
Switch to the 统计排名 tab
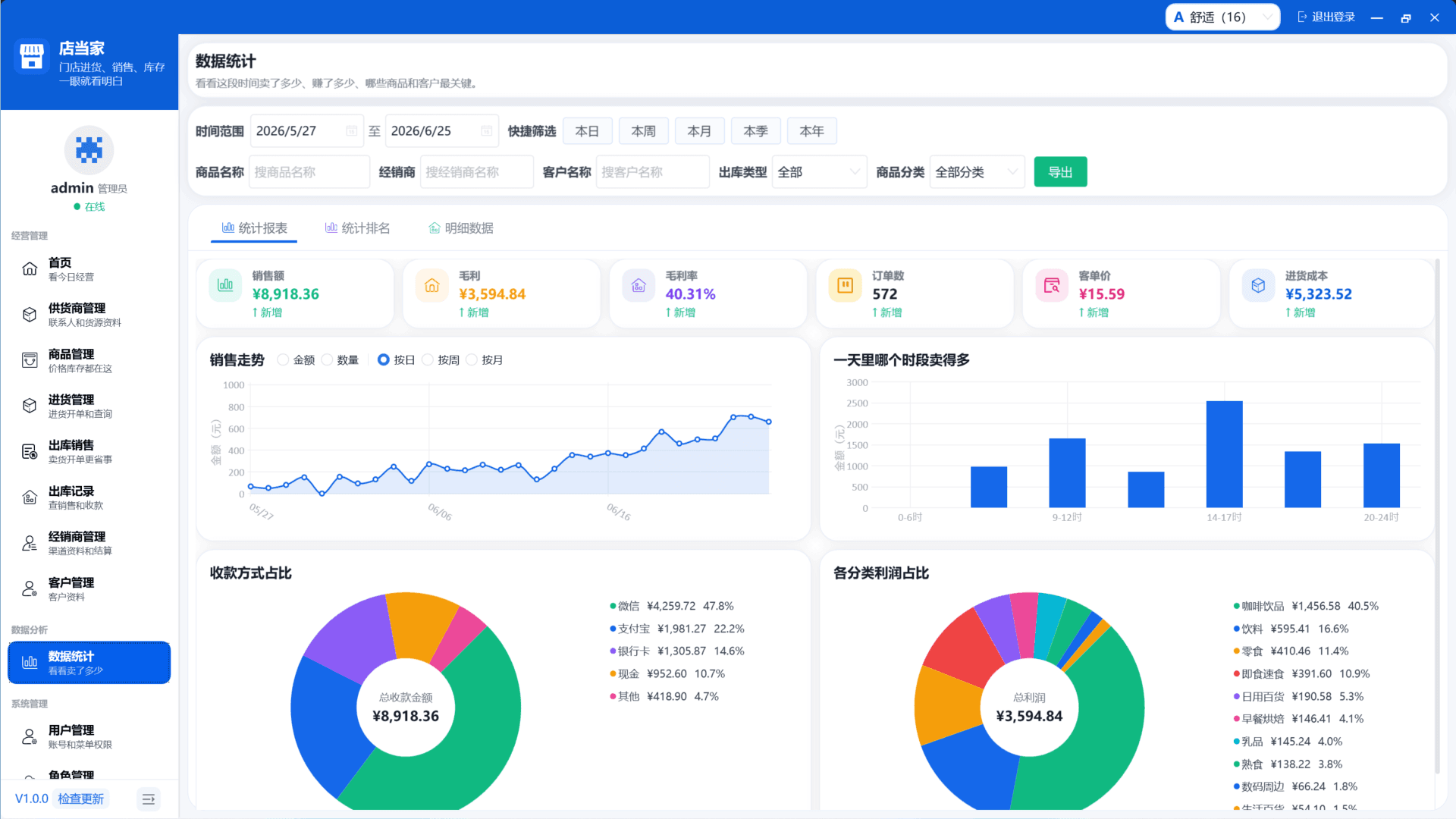(x=357, y=228)
